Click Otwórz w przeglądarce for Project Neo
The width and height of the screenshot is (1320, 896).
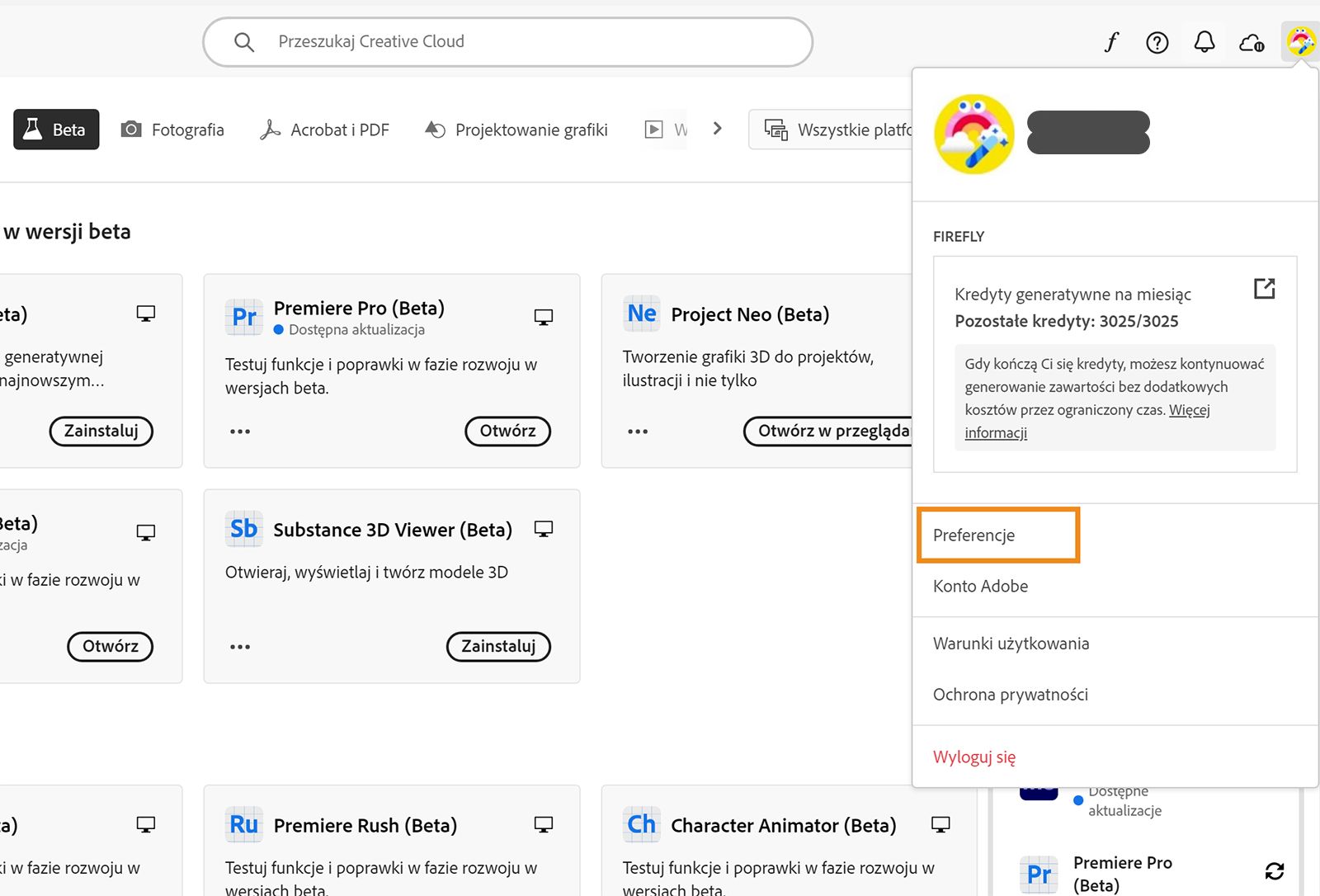[x=829, y=431]
